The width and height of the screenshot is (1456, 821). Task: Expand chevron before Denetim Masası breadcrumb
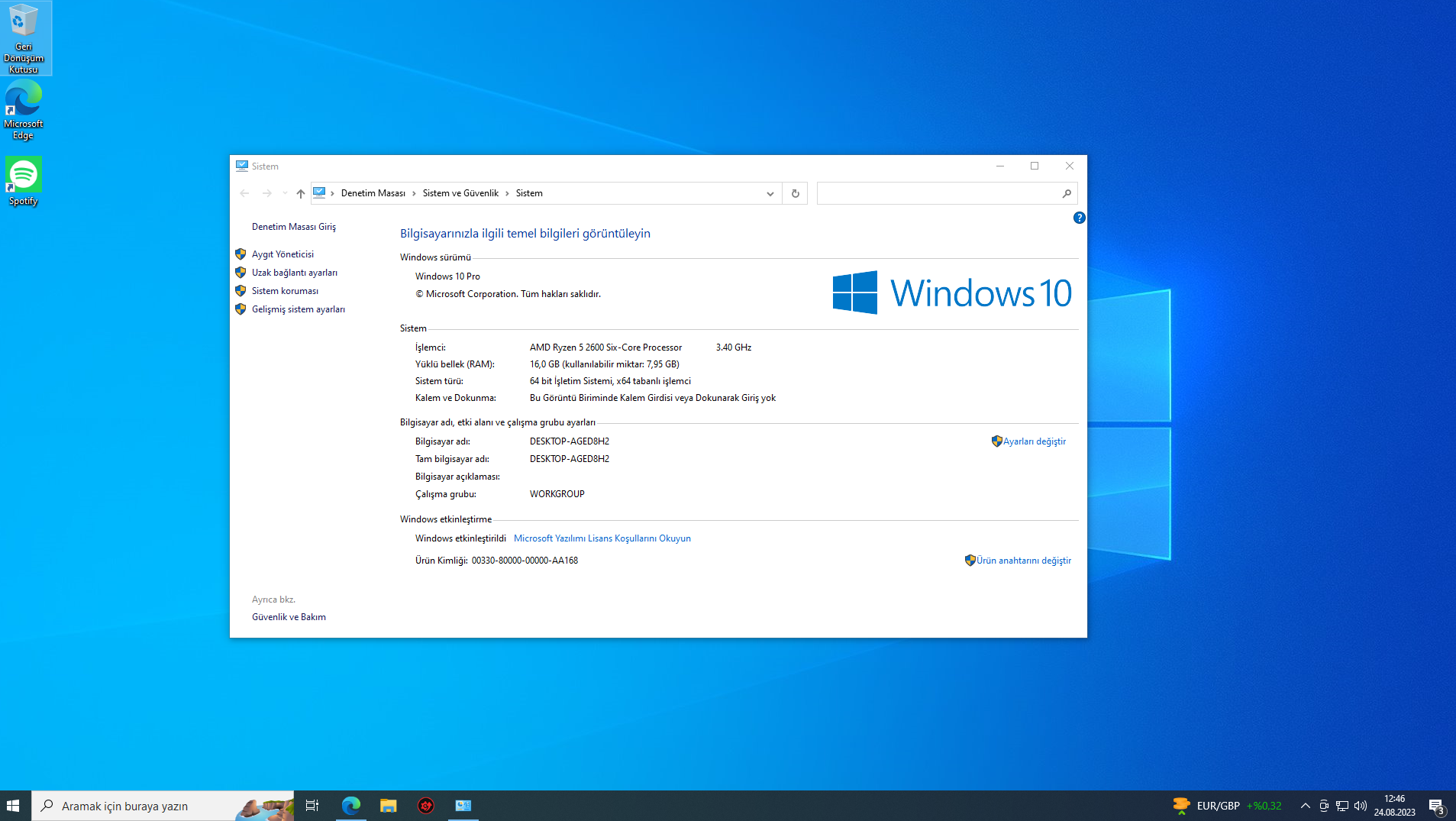[x=332, y=193]
